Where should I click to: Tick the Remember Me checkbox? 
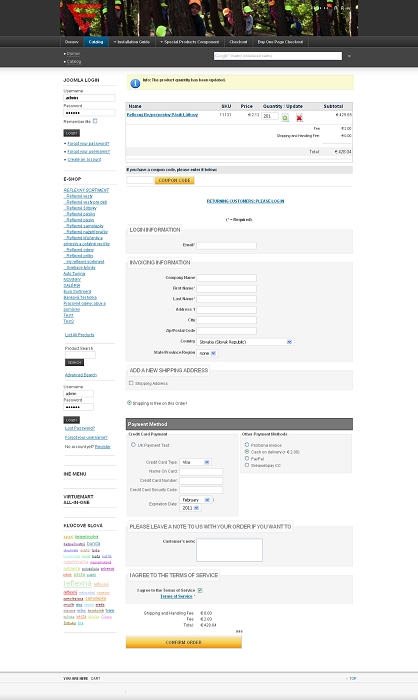pos(95,121)
